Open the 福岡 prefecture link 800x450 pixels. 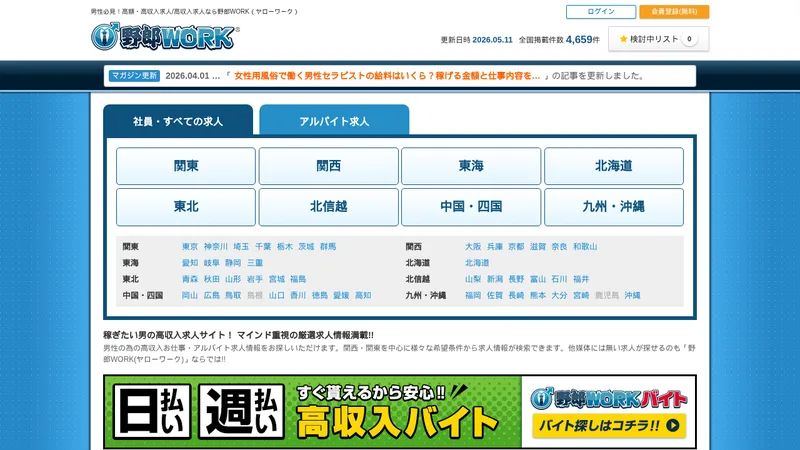473,295
